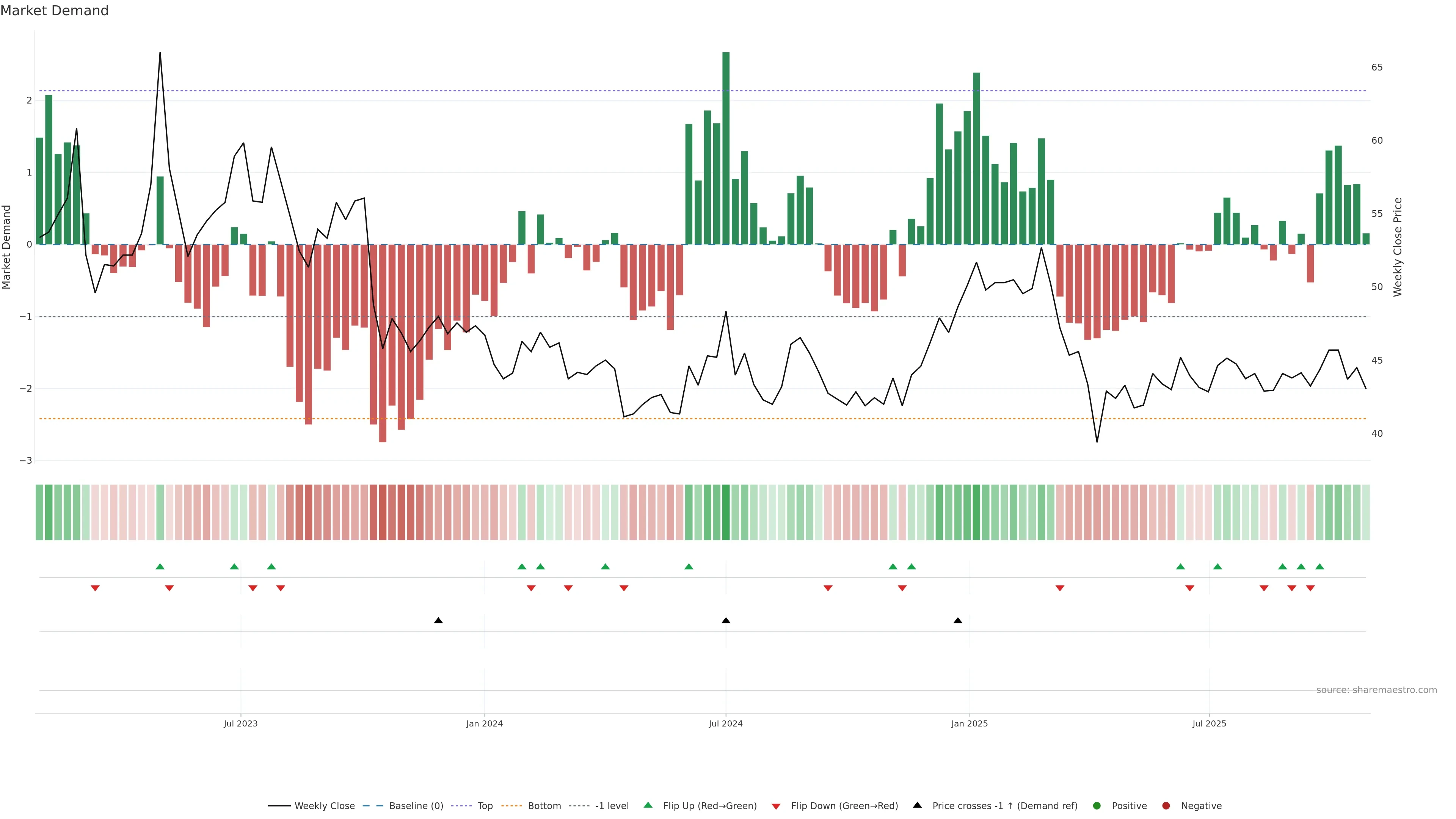1456x819 pixels.
Task: Click the Jul 2025 x-axis label
Action: click(x=1209, y=724)
